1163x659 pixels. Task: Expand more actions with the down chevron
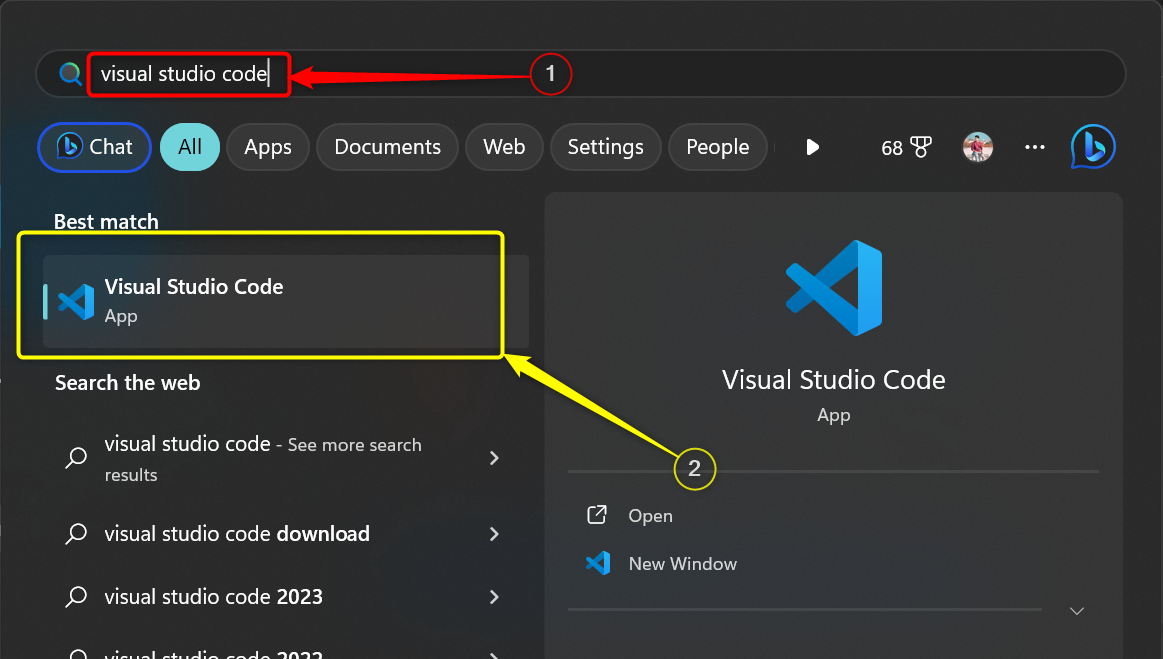1077,610
